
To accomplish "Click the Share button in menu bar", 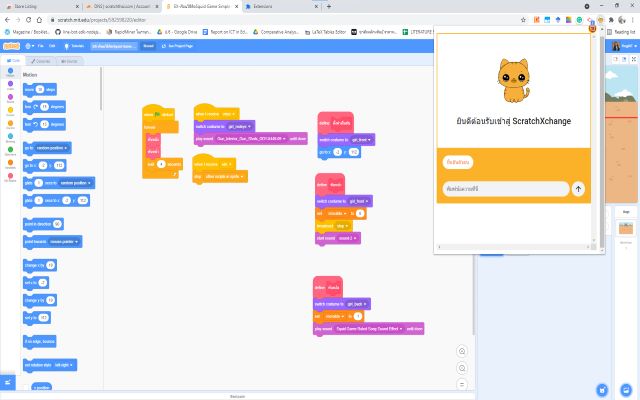I will click(148, 46).
